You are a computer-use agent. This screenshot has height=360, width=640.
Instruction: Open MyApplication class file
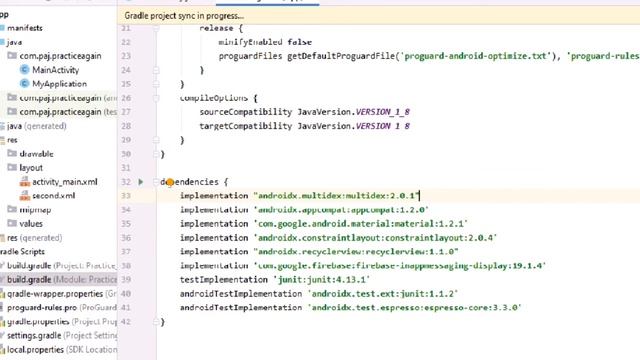tap(59, 84)
